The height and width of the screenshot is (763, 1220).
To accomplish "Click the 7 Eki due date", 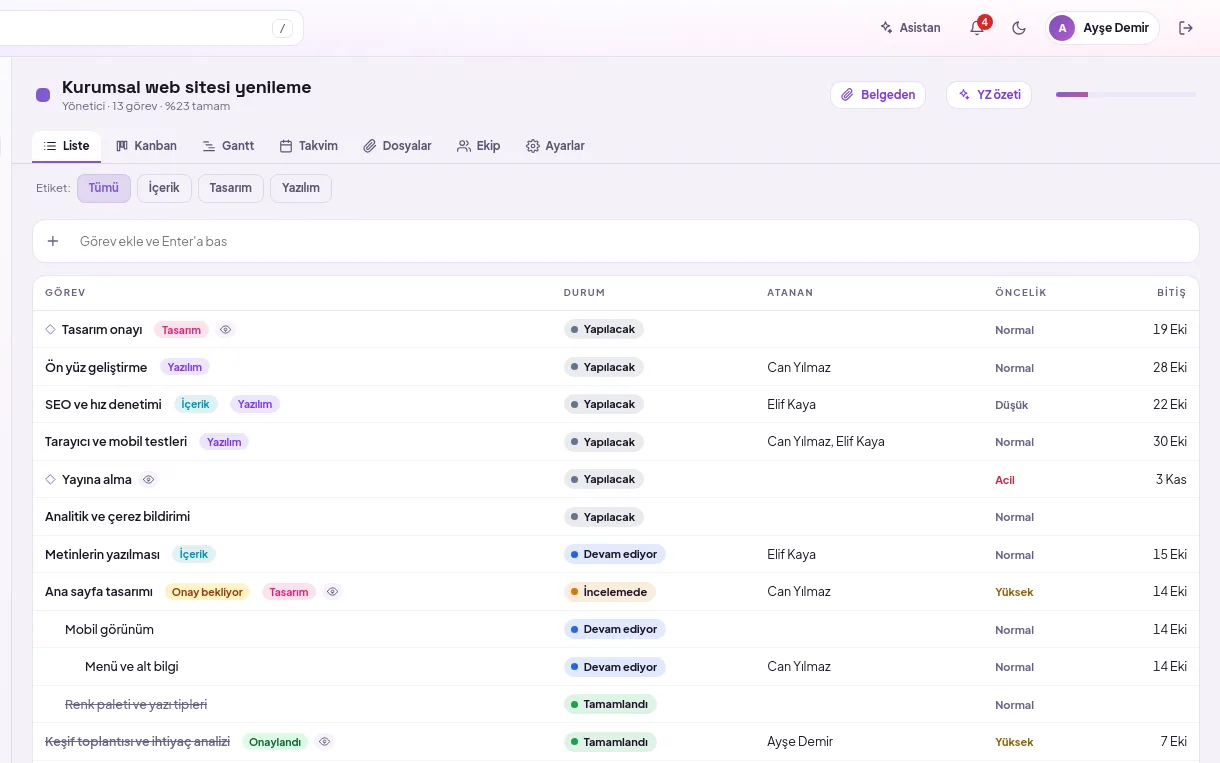I will [1173, 742].
